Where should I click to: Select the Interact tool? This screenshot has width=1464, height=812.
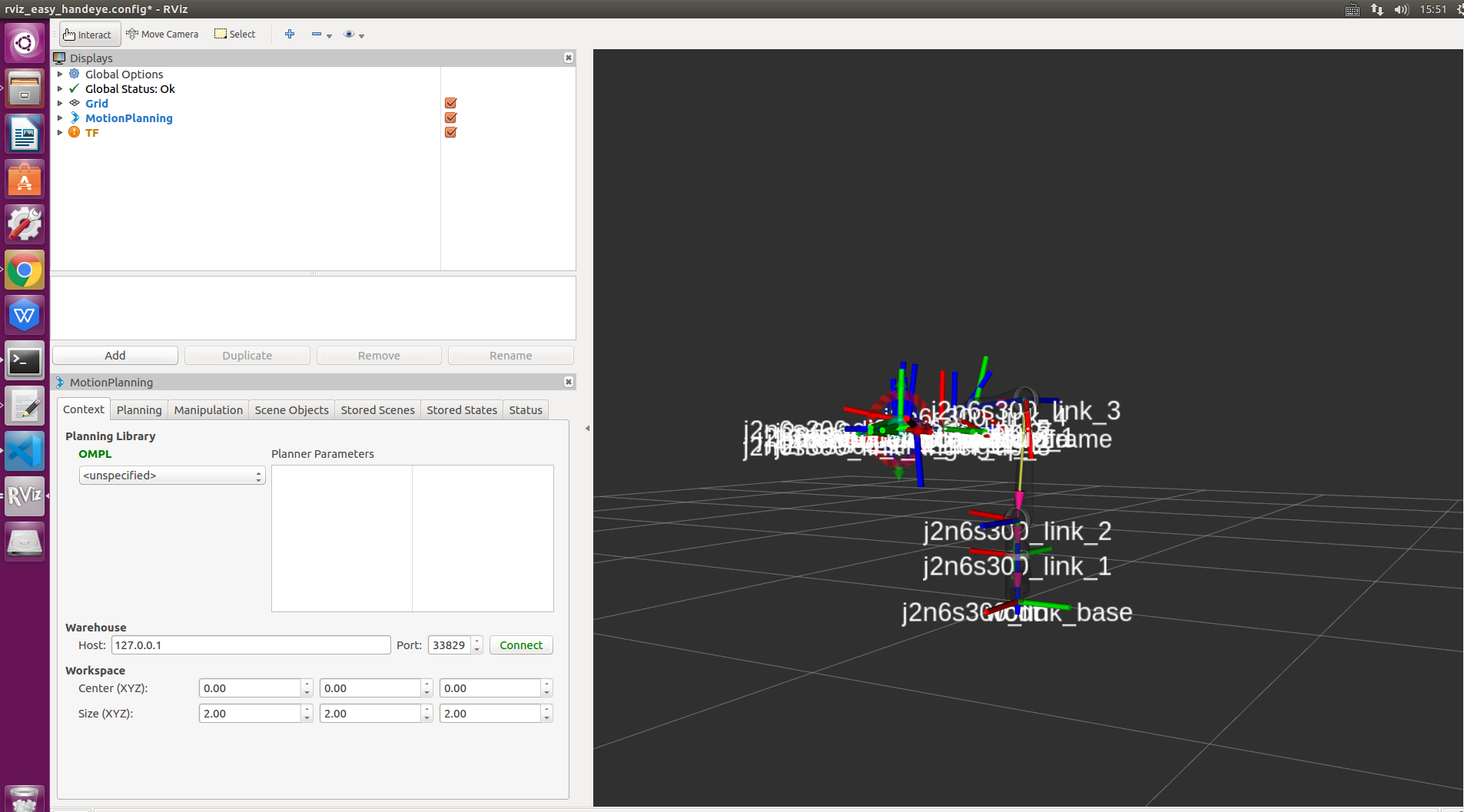coord(88,34)
